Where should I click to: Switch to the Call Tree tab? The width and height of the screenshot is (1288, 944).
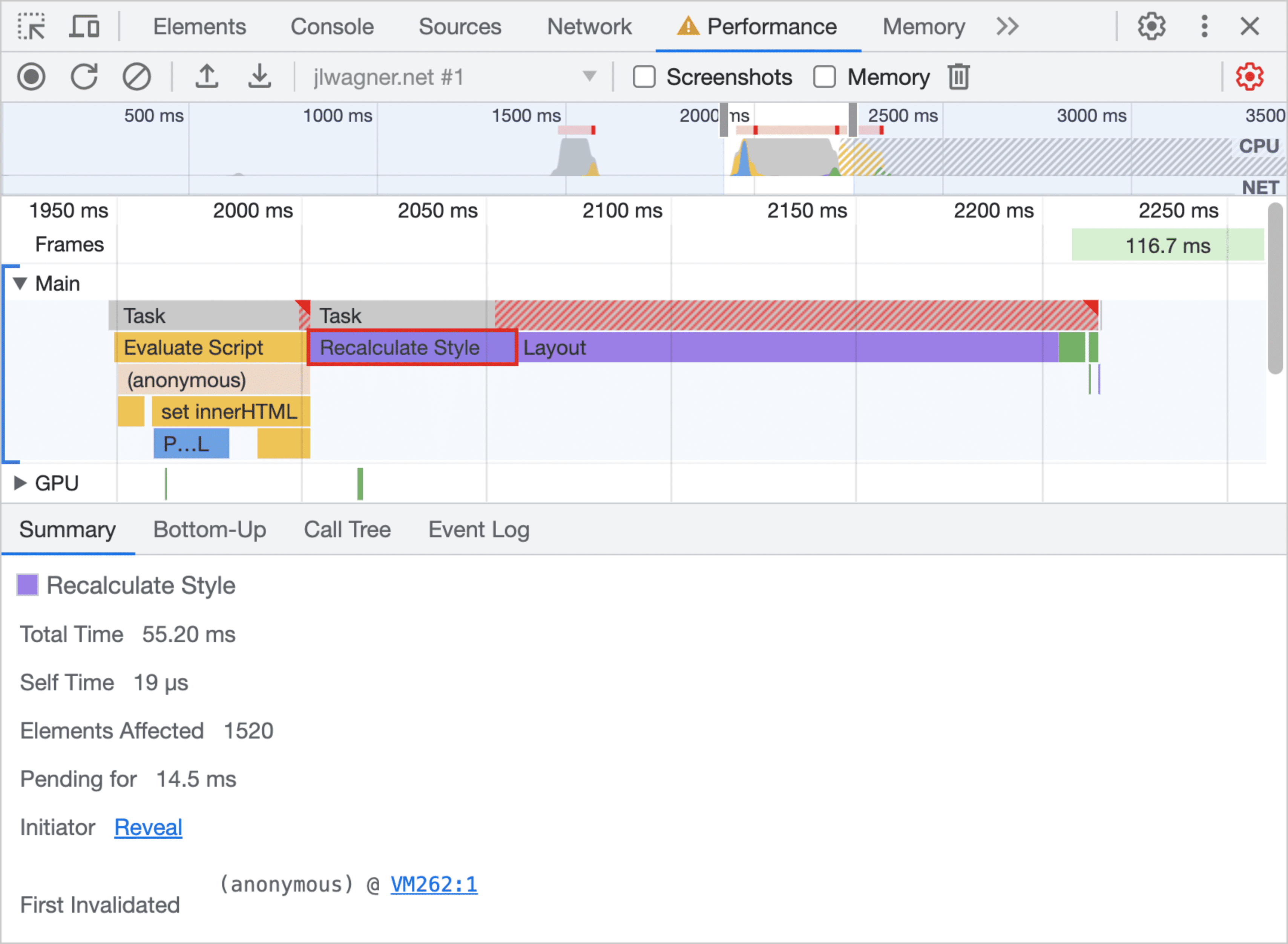346,528
